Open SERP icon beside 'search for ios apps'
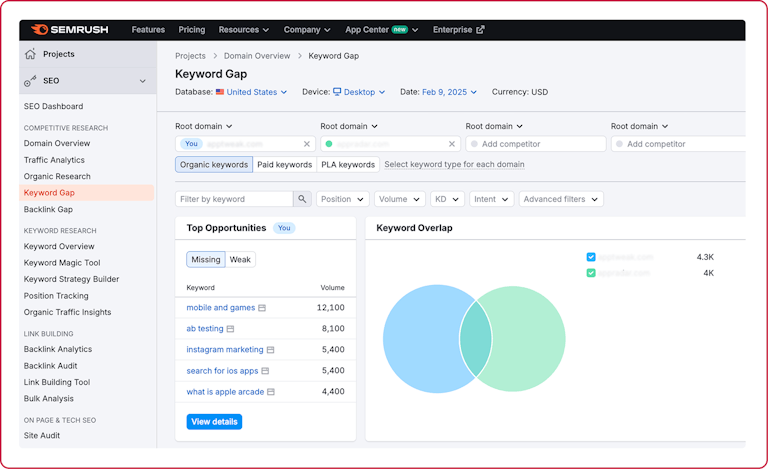 click(265, 371)
